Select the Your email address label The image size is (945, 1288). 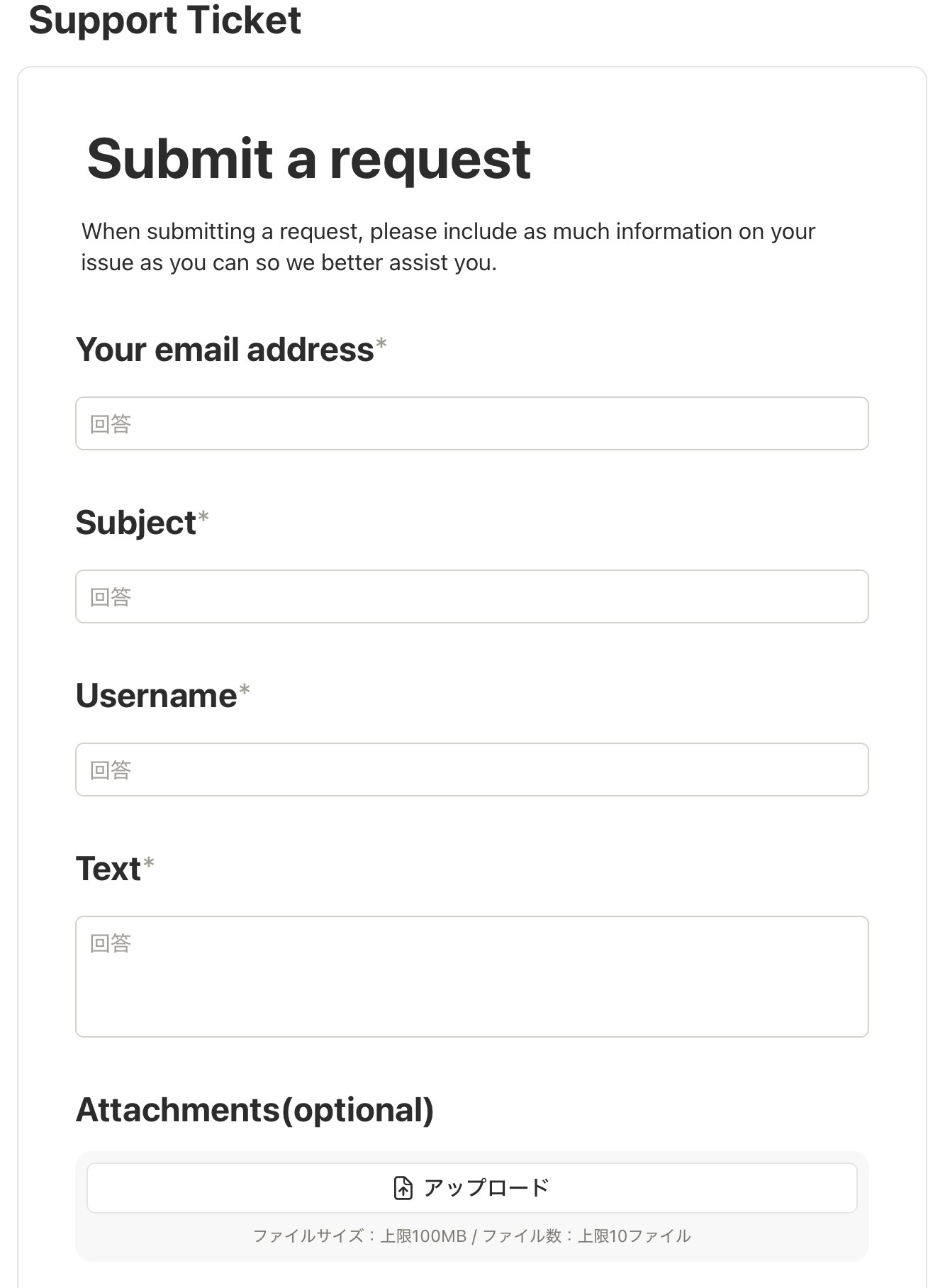click(225, 350)
